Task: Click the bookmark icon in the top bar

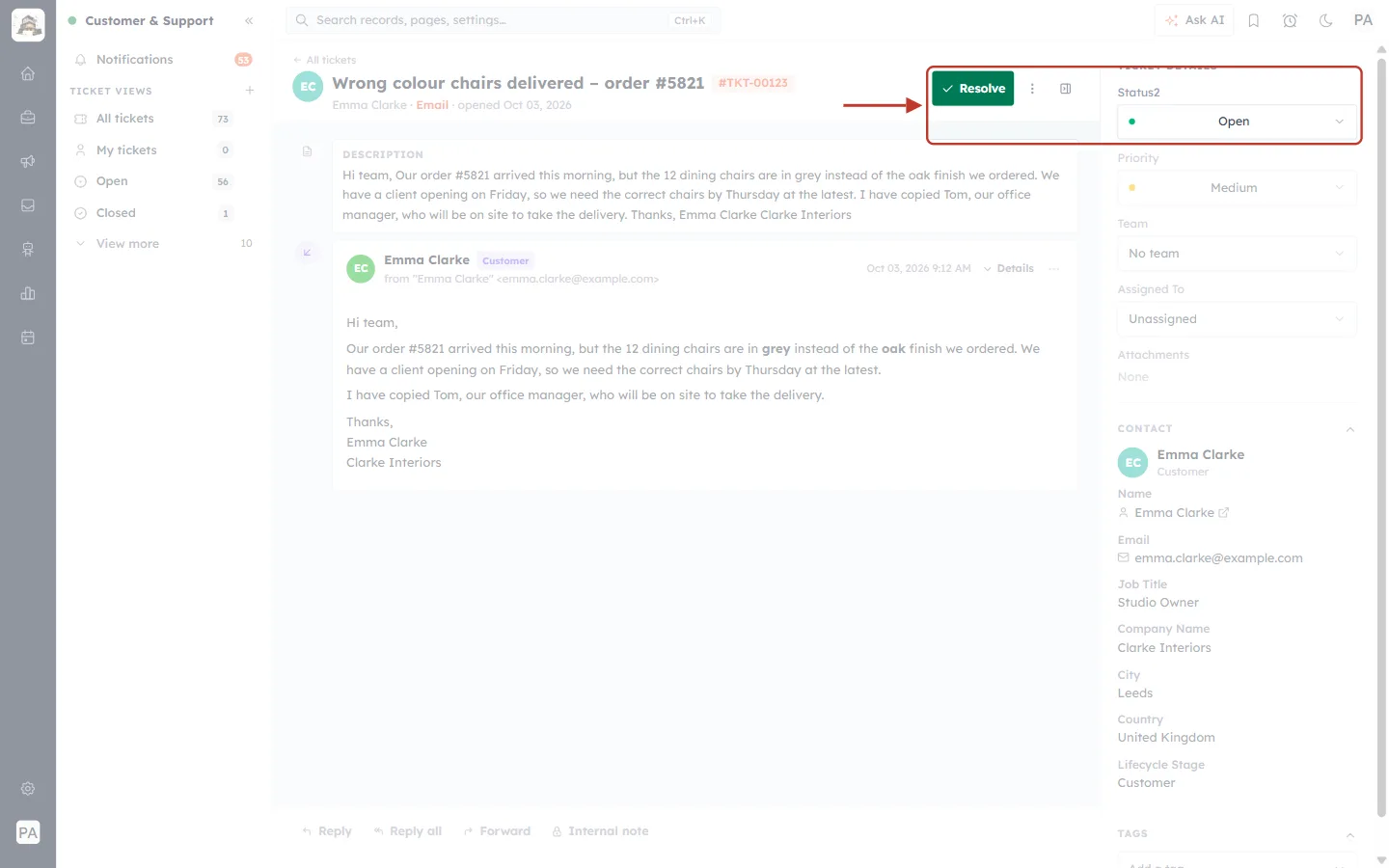Action: coord(1254,20)
